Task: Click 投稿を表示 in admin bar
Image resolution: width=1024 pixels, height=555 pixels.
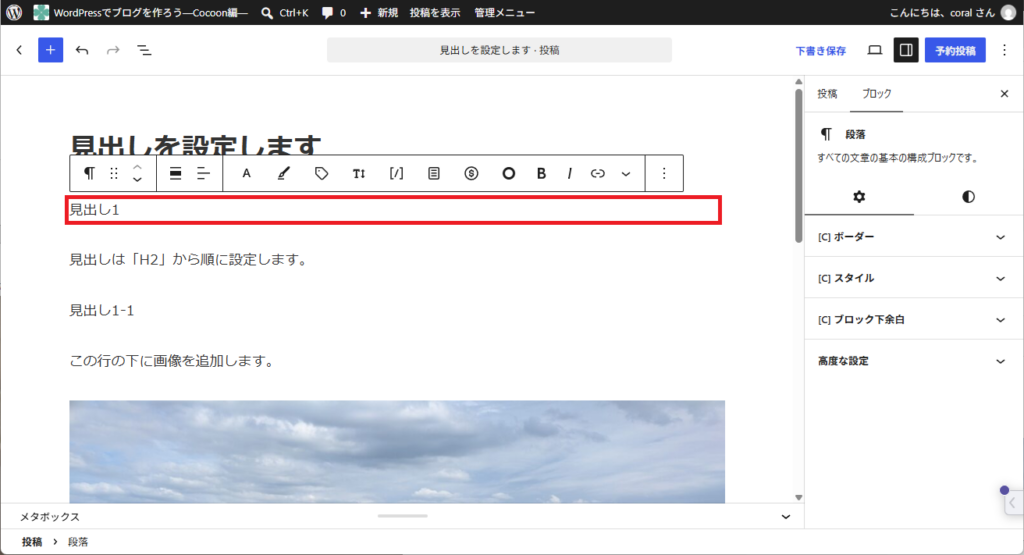Action: point(434,12)
